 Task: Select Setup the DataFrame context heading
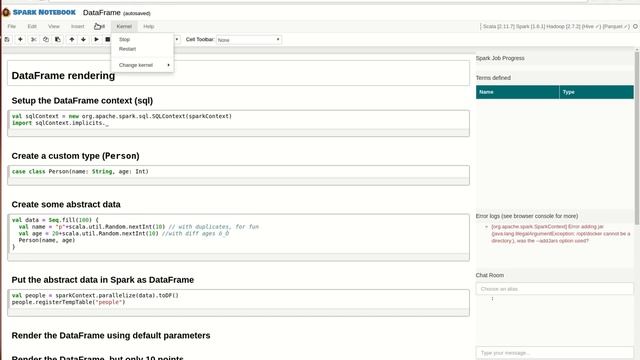click(82, 101)
